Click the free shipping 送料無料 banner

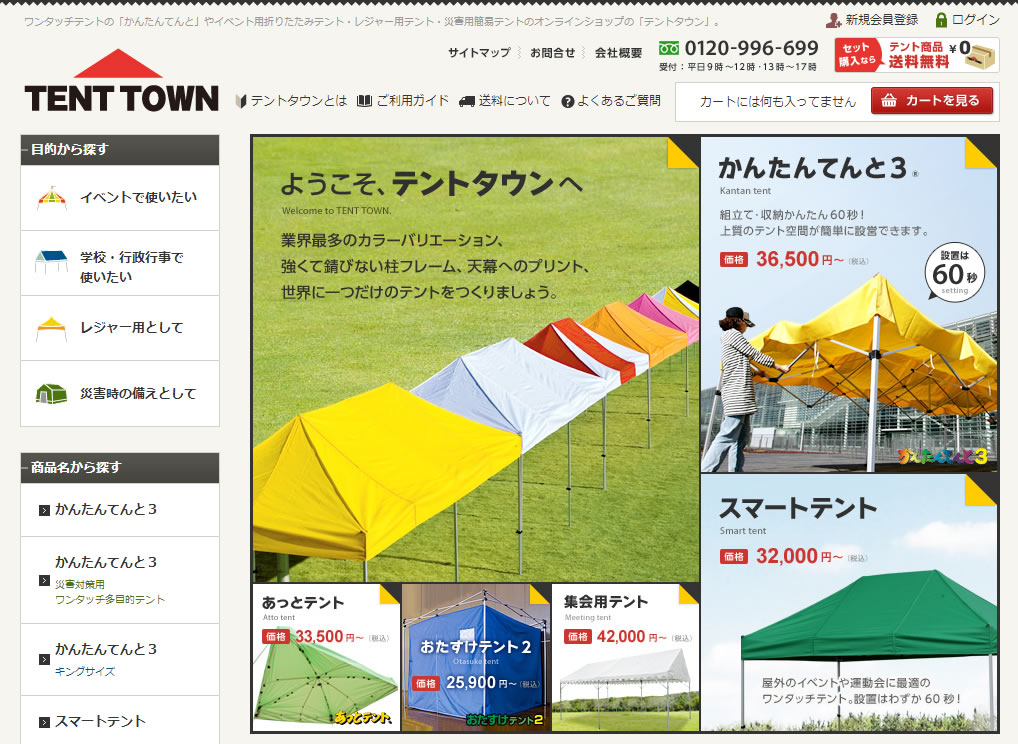[916, 55]
